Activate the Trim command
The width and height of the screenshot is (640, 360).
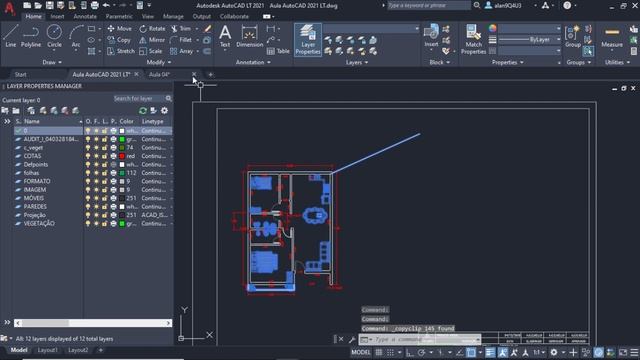coord(181,29)
